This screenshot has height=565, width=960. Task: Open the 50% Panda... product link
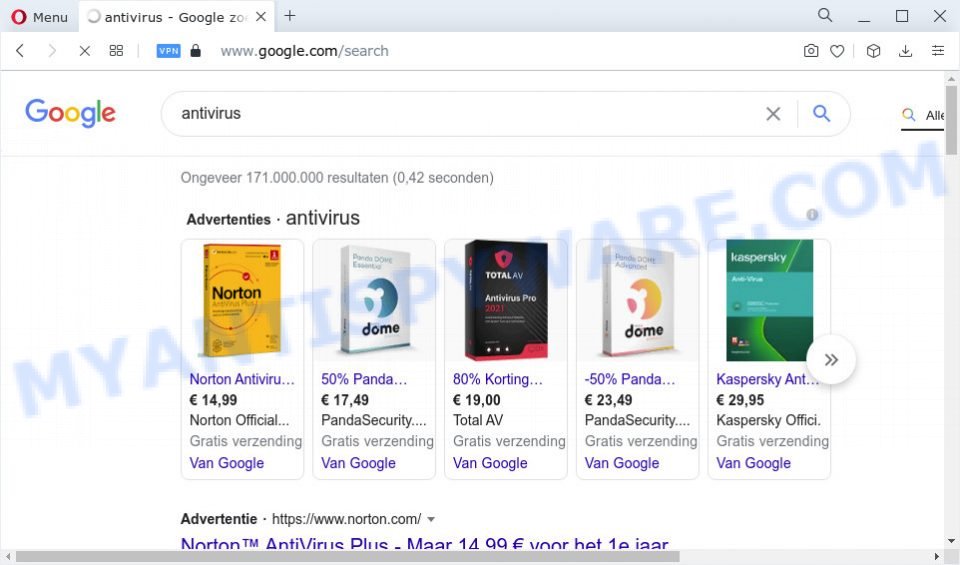(x=364, y=379)
